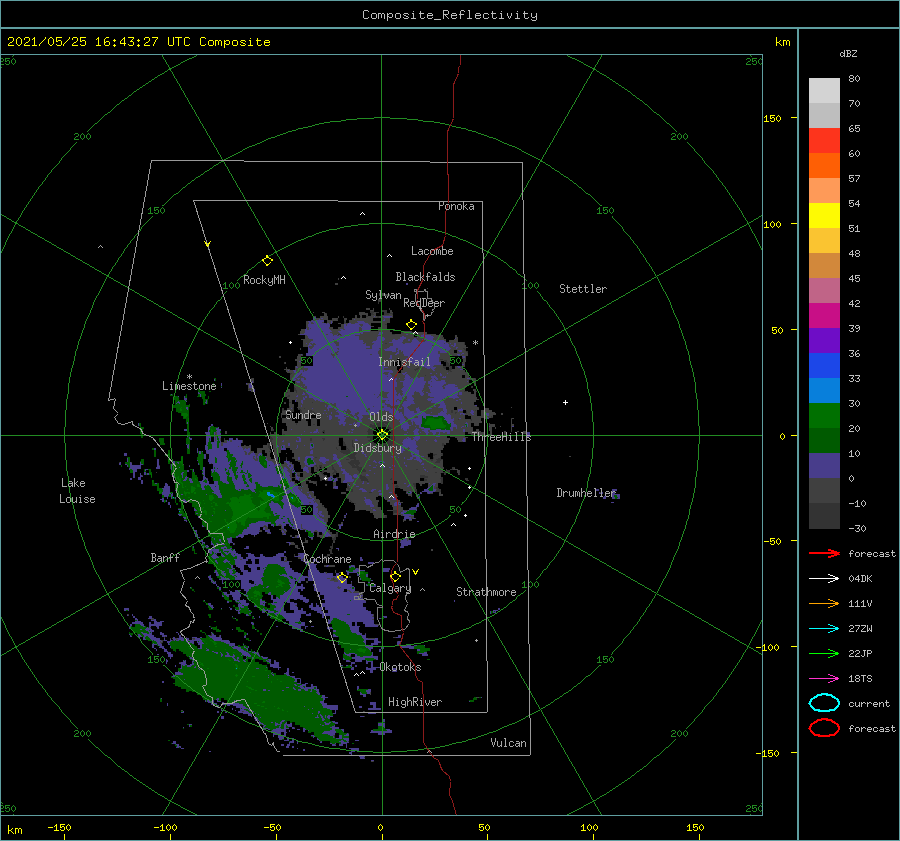This screenshot has height=841, width=900.
Task: Click the Didsbury label
Action: coord(378,448)
